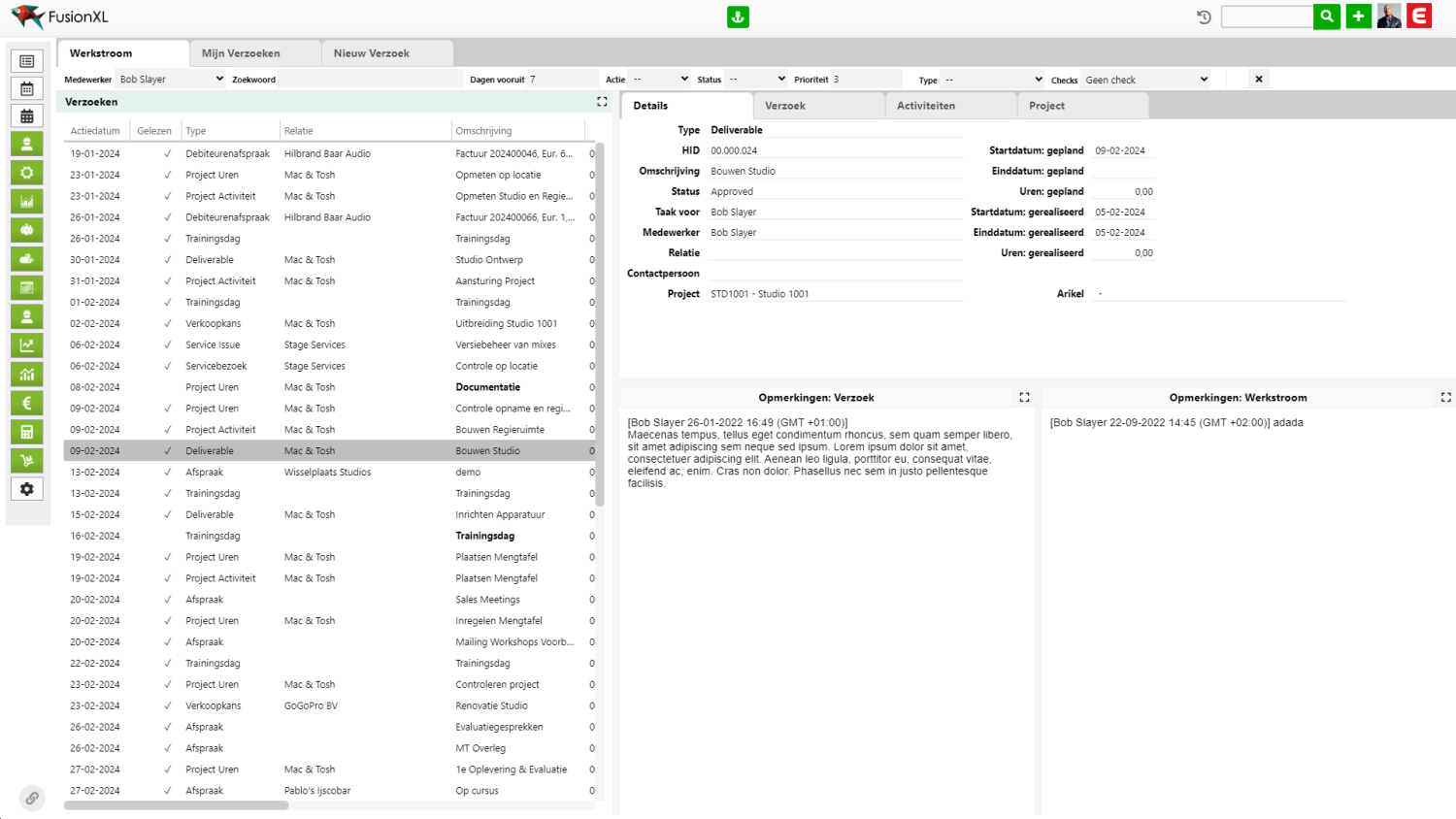Image resolution: width=1456 pixels, height=819 pixels.
Task: Clear filters with the X button
Action: pyautogui.click(x=1259, y=80)
